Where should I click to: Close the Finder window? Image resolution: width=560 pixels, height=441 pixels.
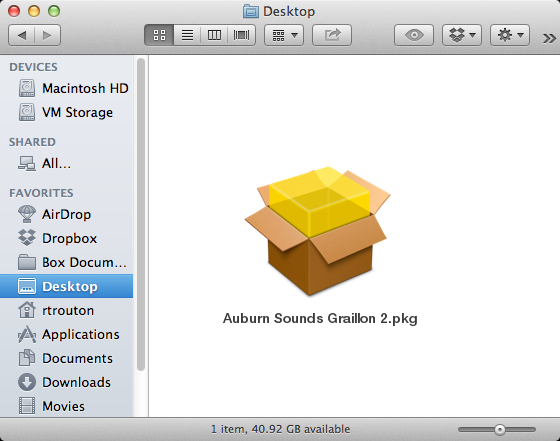14,11
